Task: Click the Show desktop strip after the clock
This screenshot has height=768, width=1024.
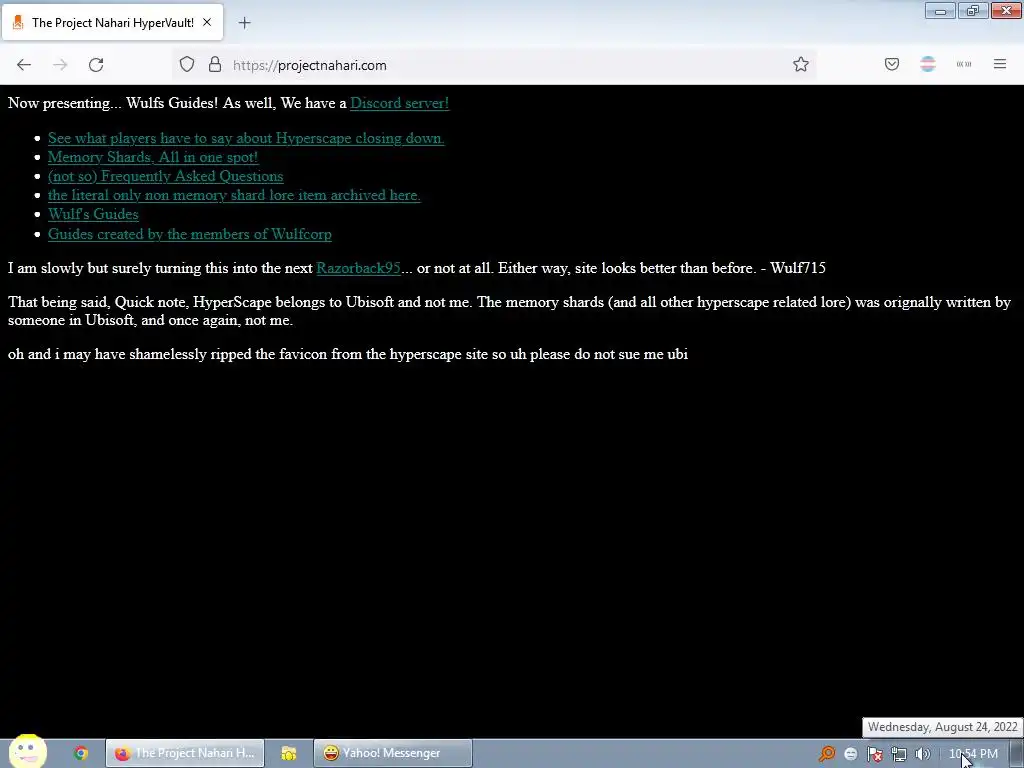Action: [x=1016, y=754]
